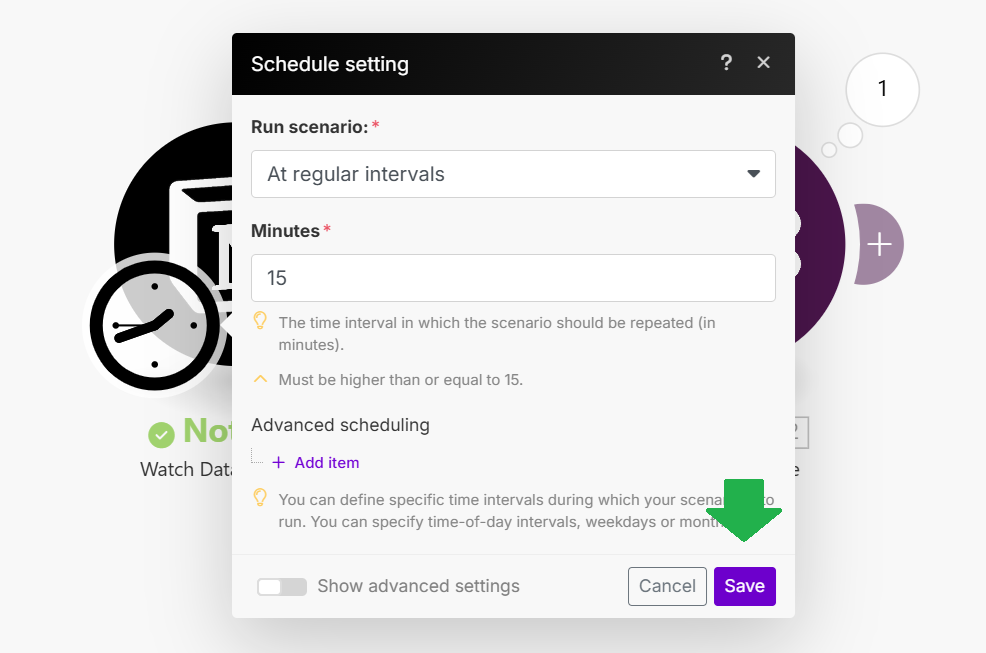
Task: Click the Save button
Action: (745, 586)
